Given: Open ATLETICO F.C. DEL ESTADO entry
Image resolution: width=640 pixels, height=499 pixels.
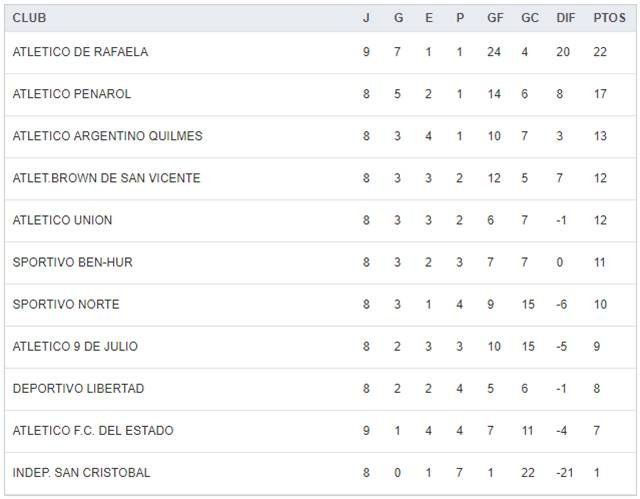Looking at the screenshot, I should (93, 430).
